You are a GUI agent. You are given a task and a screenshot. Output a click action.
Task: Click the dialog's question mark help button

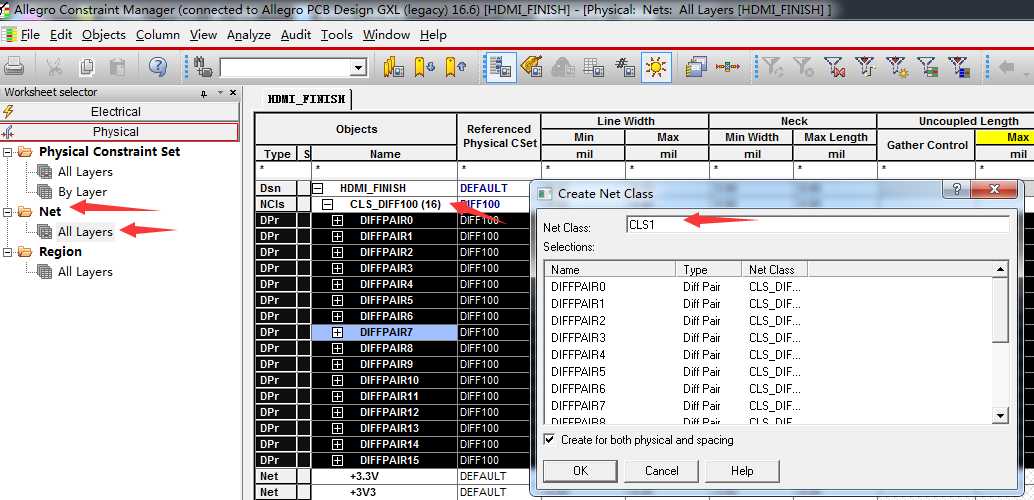pos(956,191)
